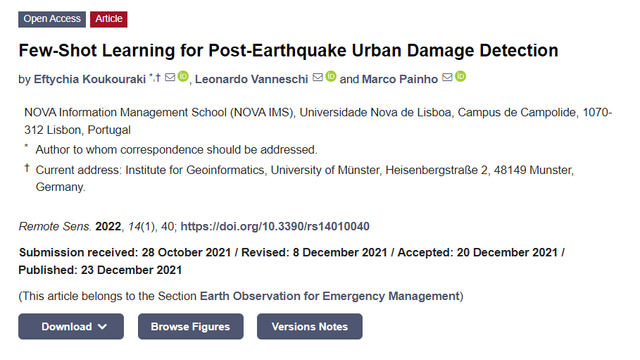Open Leonardo Vanneschi's ORCID iD icon

coord(331,76)
